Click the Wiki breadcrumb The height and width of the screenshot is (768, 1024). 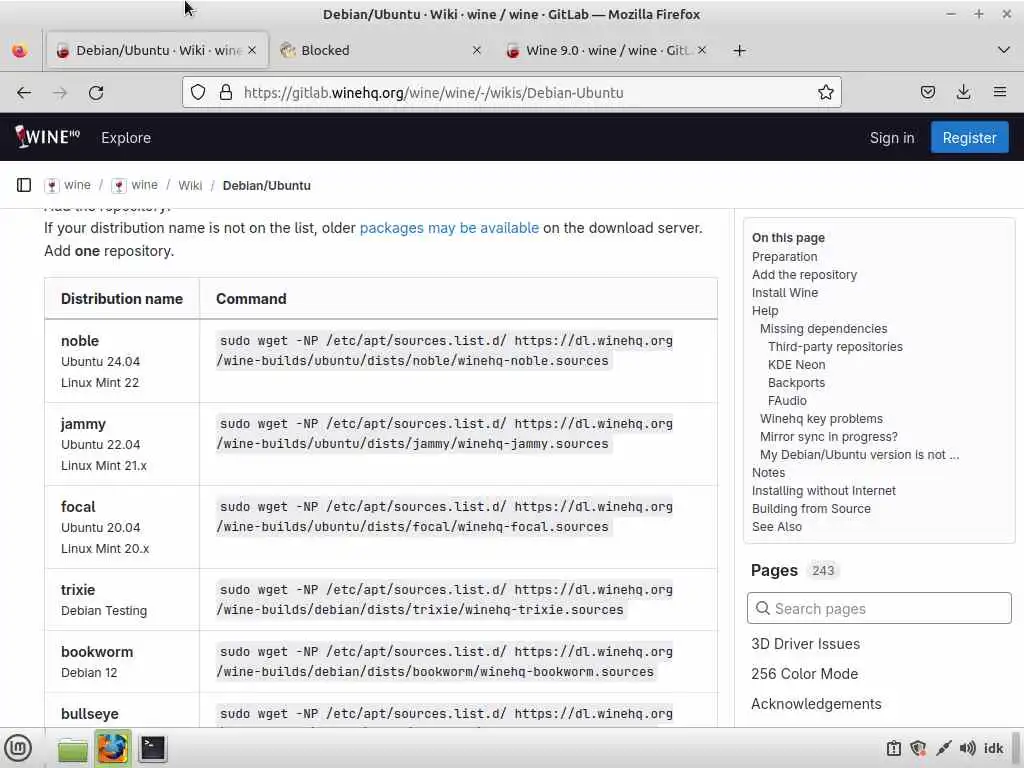pos(190,185)
